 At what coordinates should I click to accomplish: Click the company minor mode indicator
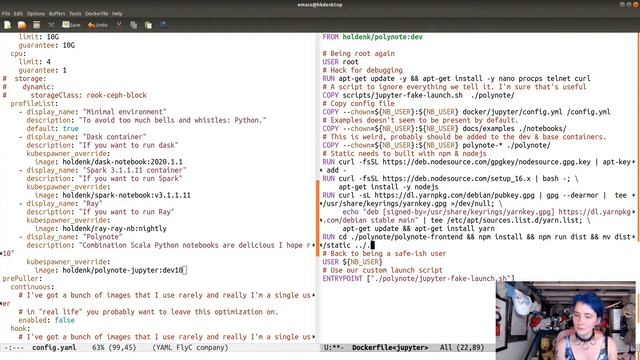coord(211,348)
